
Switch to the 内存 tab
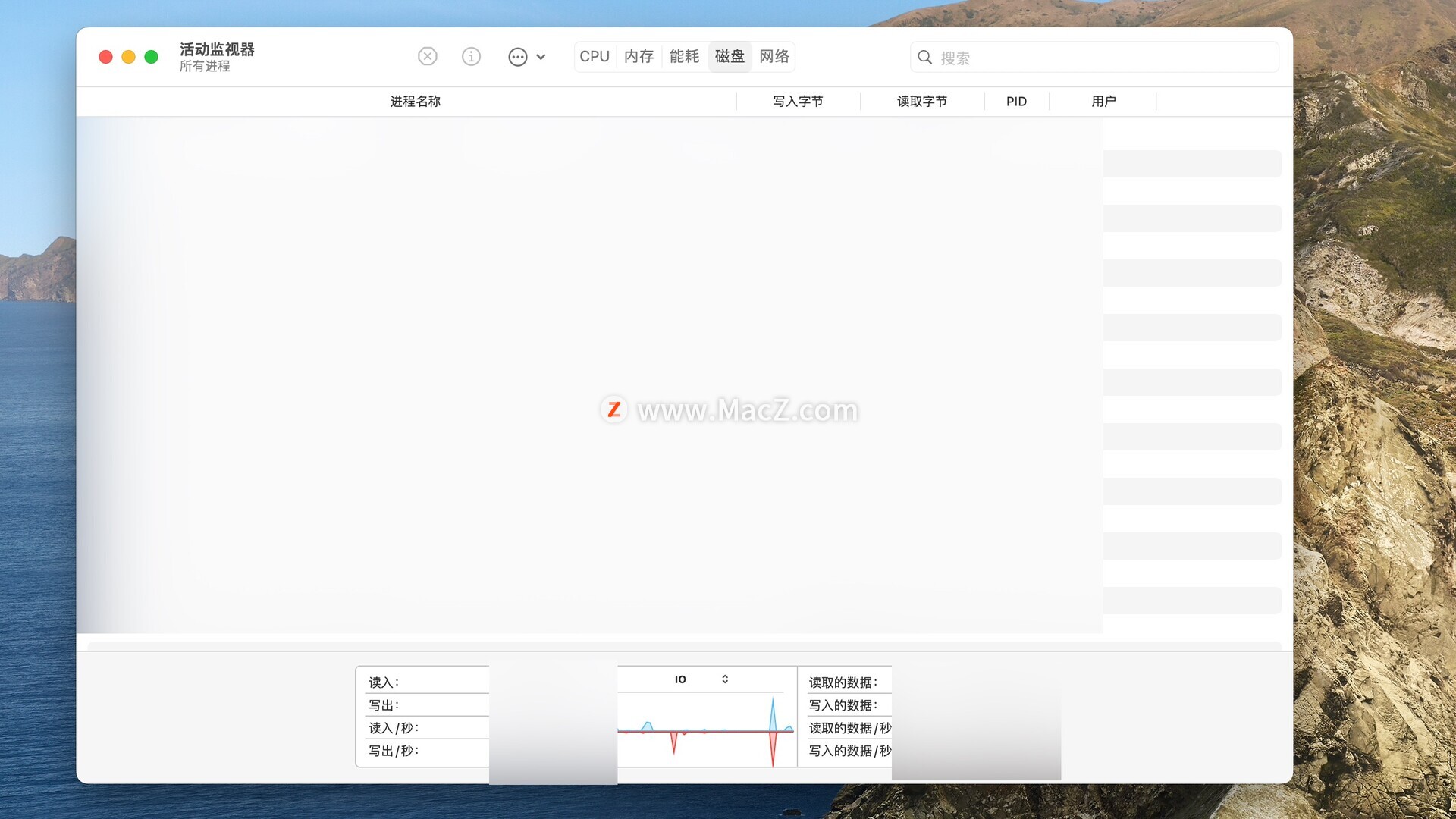pyautogui.click(x=639, y=57)
